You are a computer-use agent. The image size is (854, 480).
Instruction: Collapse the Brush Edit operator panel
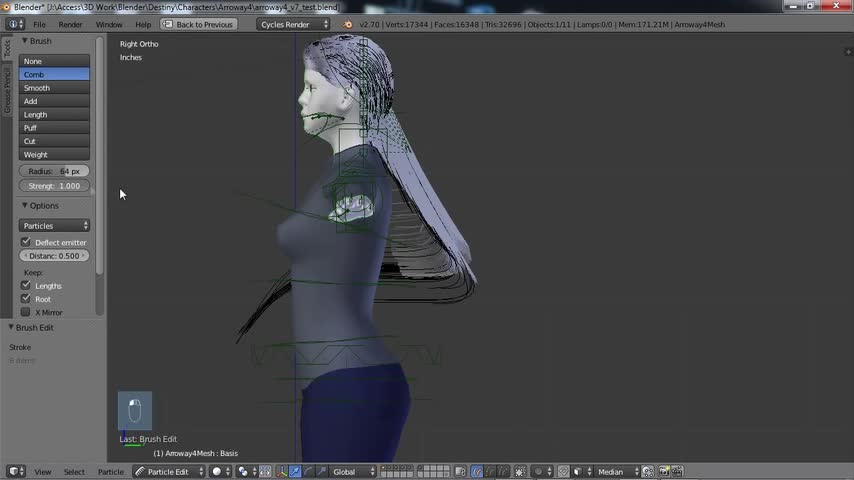pos(11,327)
